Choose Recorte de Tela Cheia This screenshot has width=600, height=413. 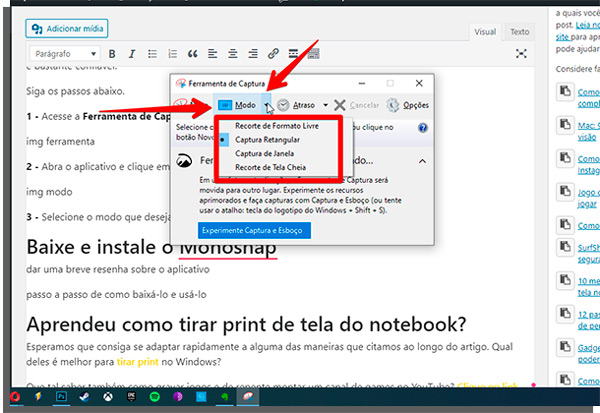(271, 167)
